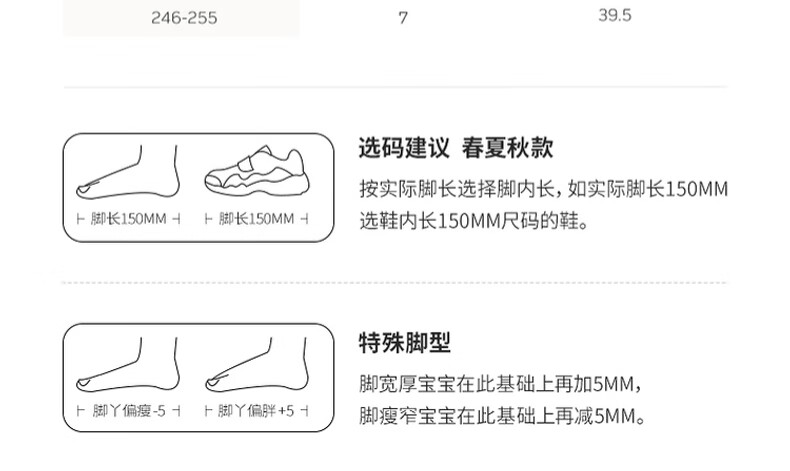Click the bare foot outline labeled 脚长150MM
The height and width of the screenshot is (471, 790).
[x=128, y=172]
